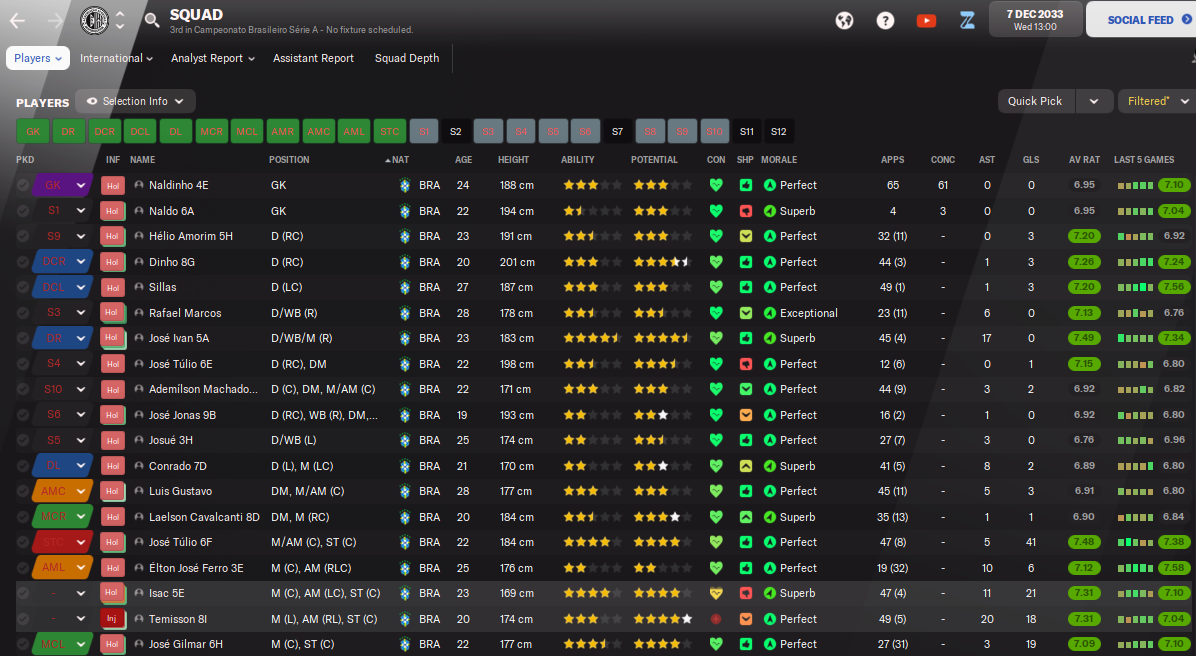This screenshot has height=656, width=1196.
Task: Click the Quick Pick button
Action: (1035, 101)
